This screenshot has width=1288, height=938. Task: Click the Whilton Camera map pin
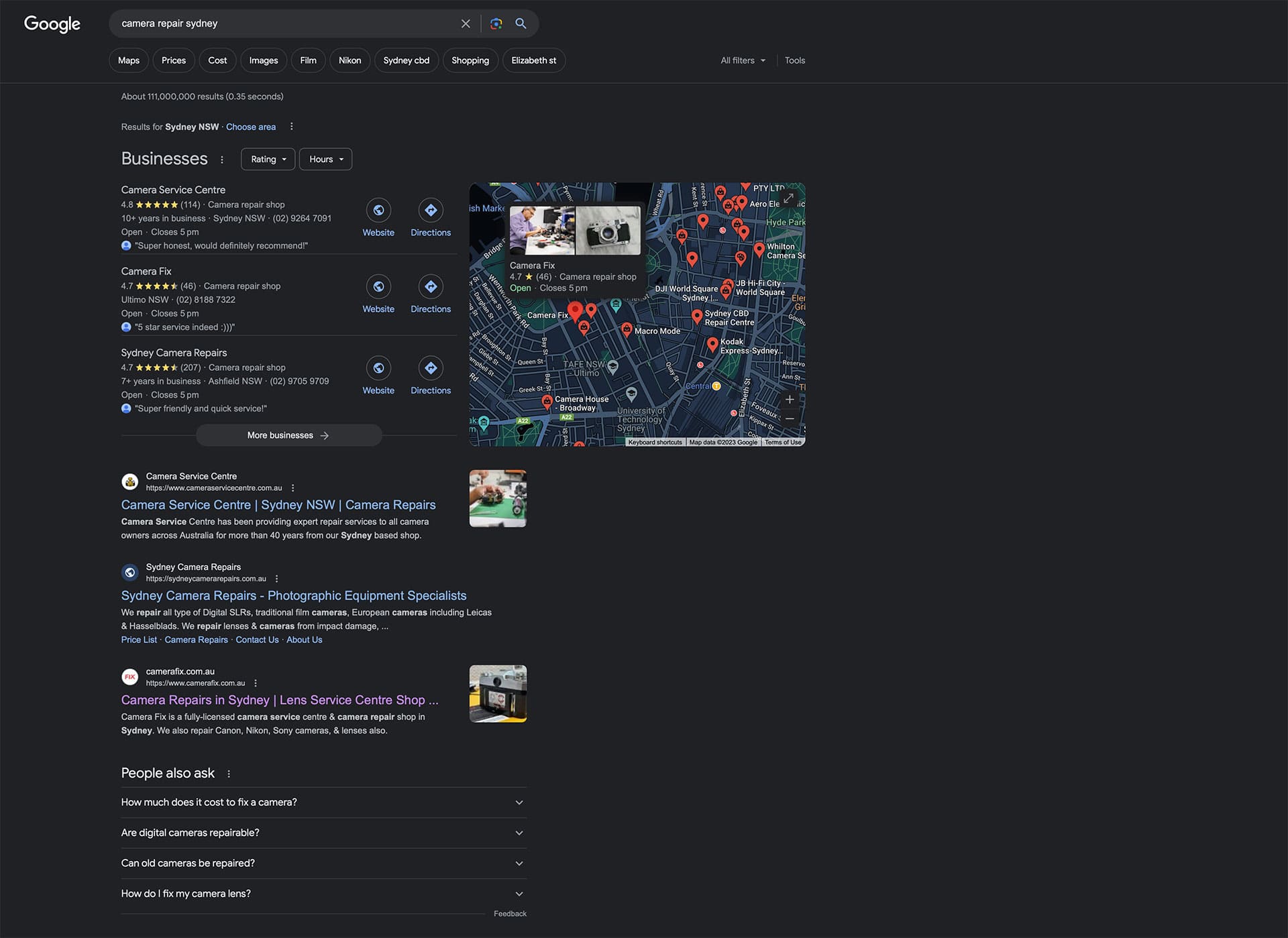tap(759, 249)
